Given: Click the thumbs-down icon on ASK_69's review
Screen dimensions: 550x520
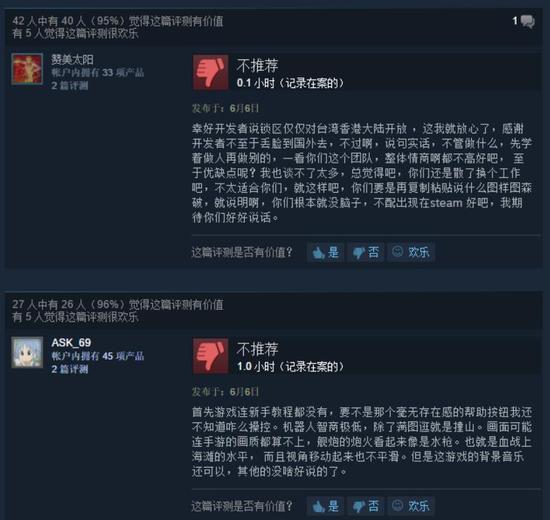Looking at the screenshot, I should [210, 355].
